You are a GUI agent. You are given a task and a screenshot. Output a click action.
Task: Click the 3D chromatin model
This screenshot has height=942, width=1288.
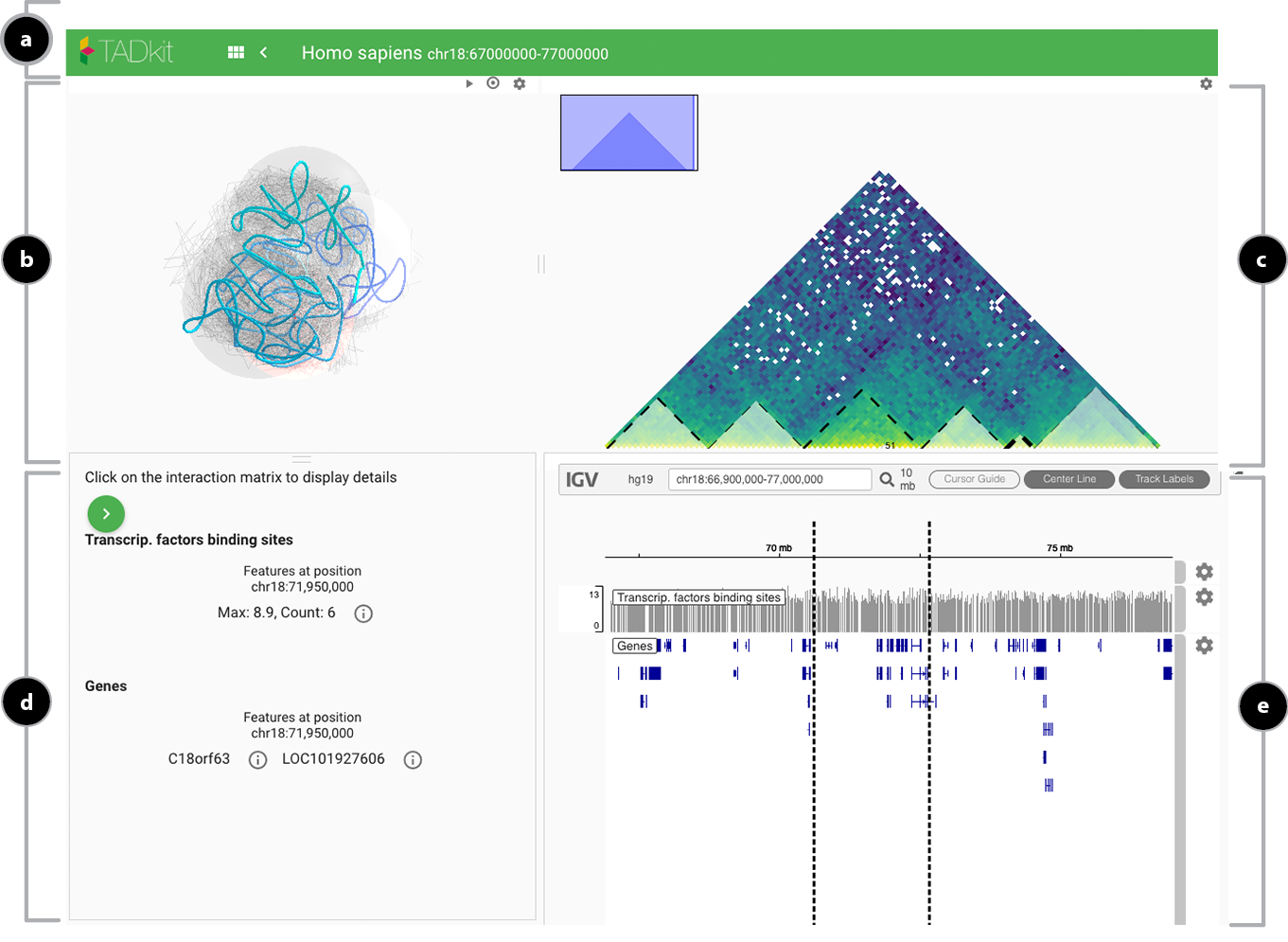click(293, 262)
